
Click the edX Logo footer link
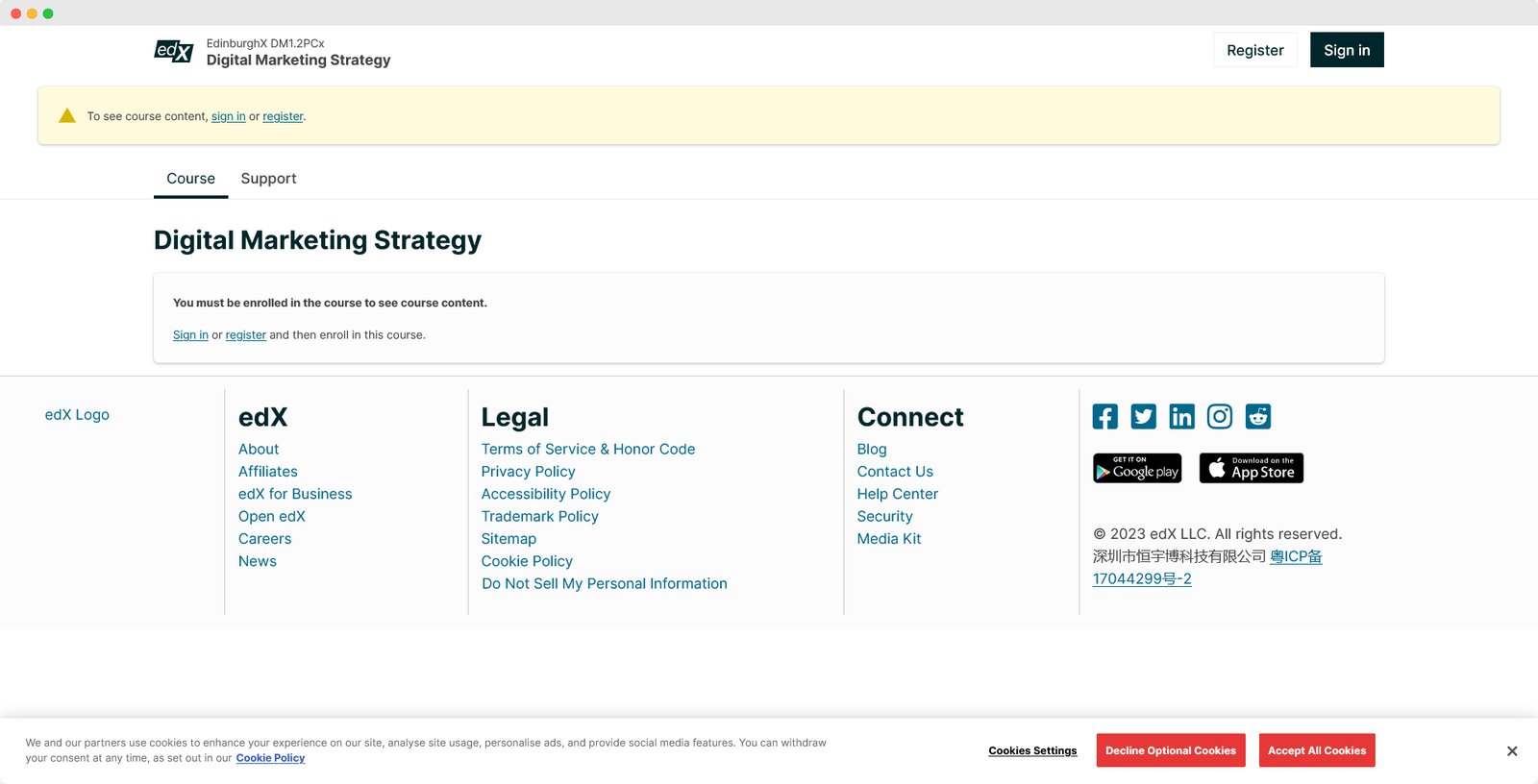coord(77,415)
